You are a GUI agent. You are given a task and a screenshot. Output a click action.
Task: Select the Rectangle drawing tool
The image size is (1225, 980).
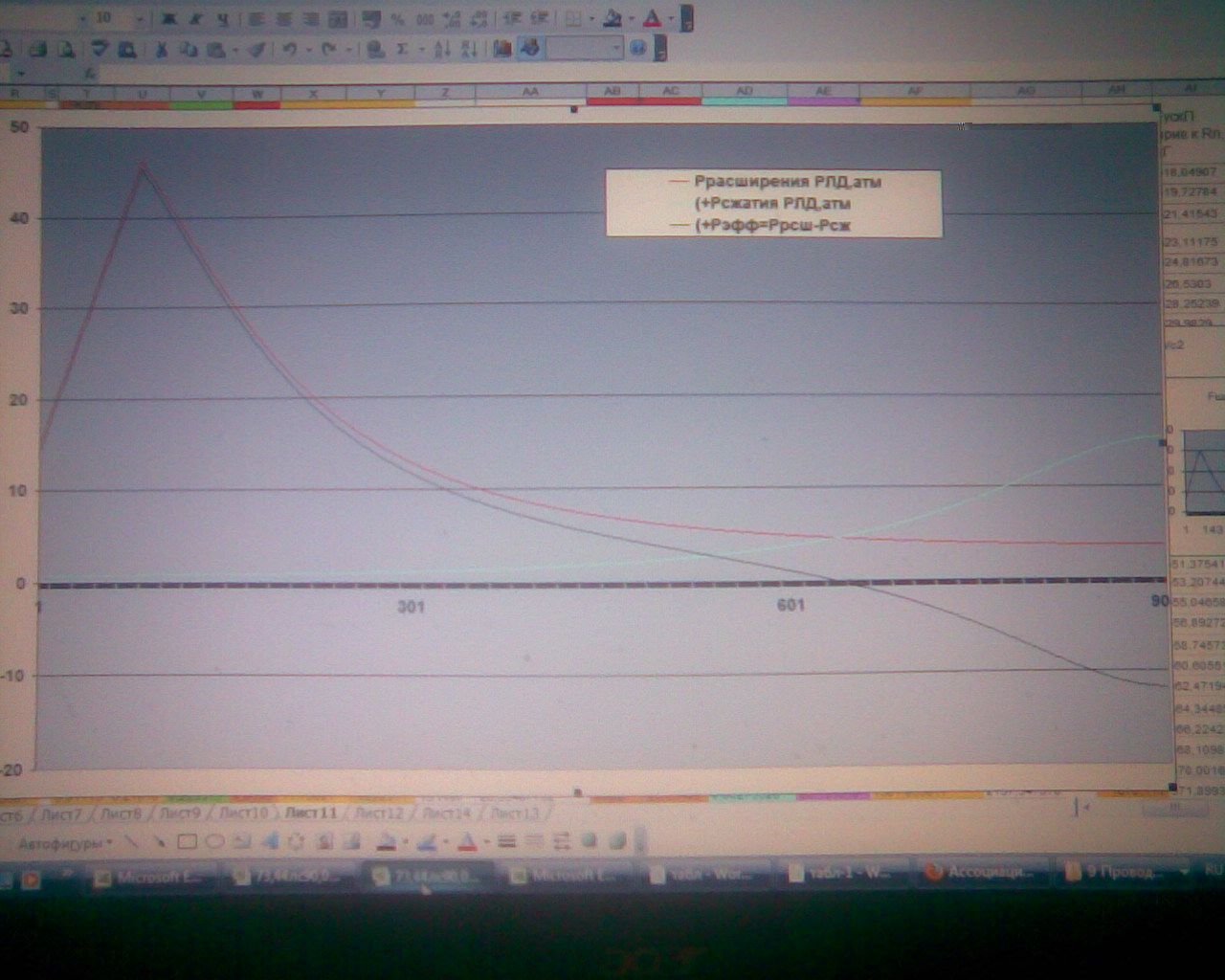coord(187,842)
